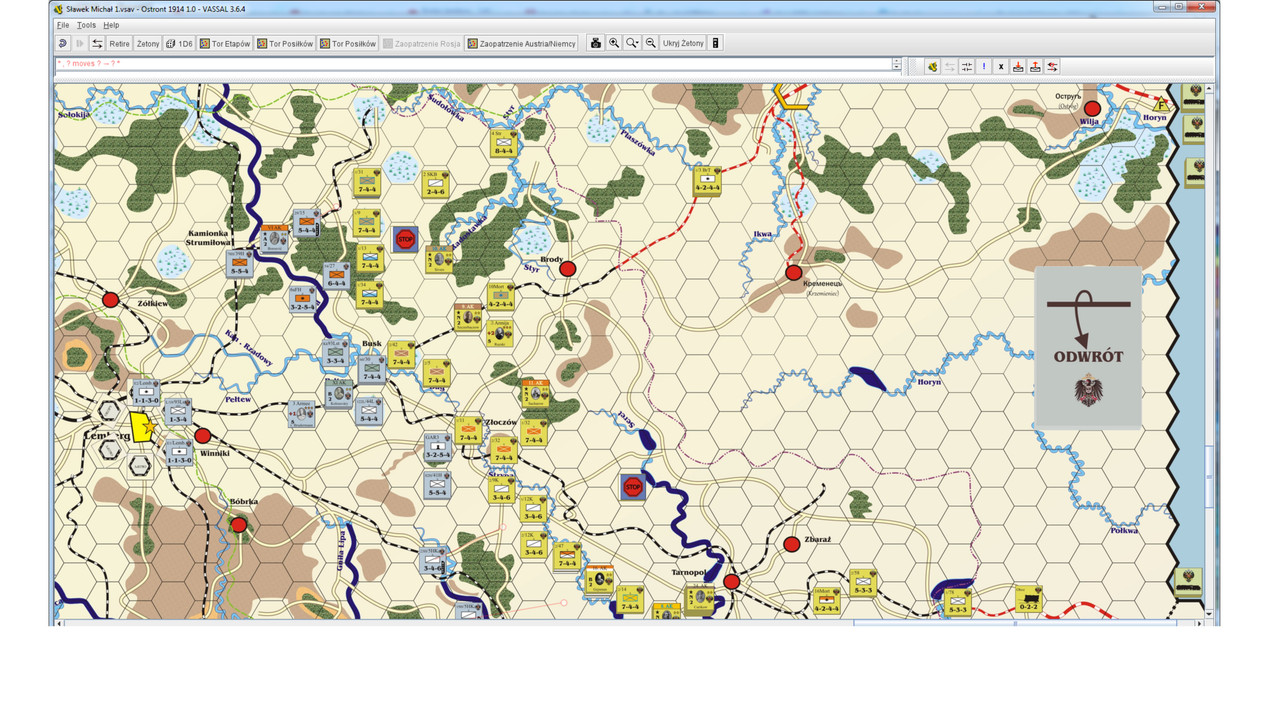Click the blue exclamation mark icon
1280x701 pixels.
coord(984,67)
